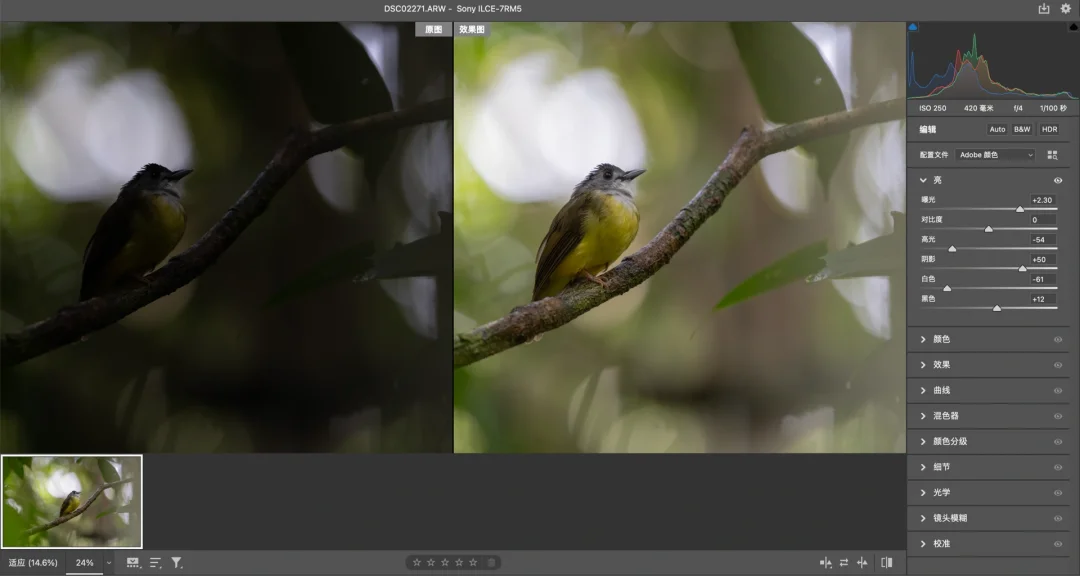Click the before/after view cycle icon
This screenshot has width=1080, height=576.
pos(825,563)
